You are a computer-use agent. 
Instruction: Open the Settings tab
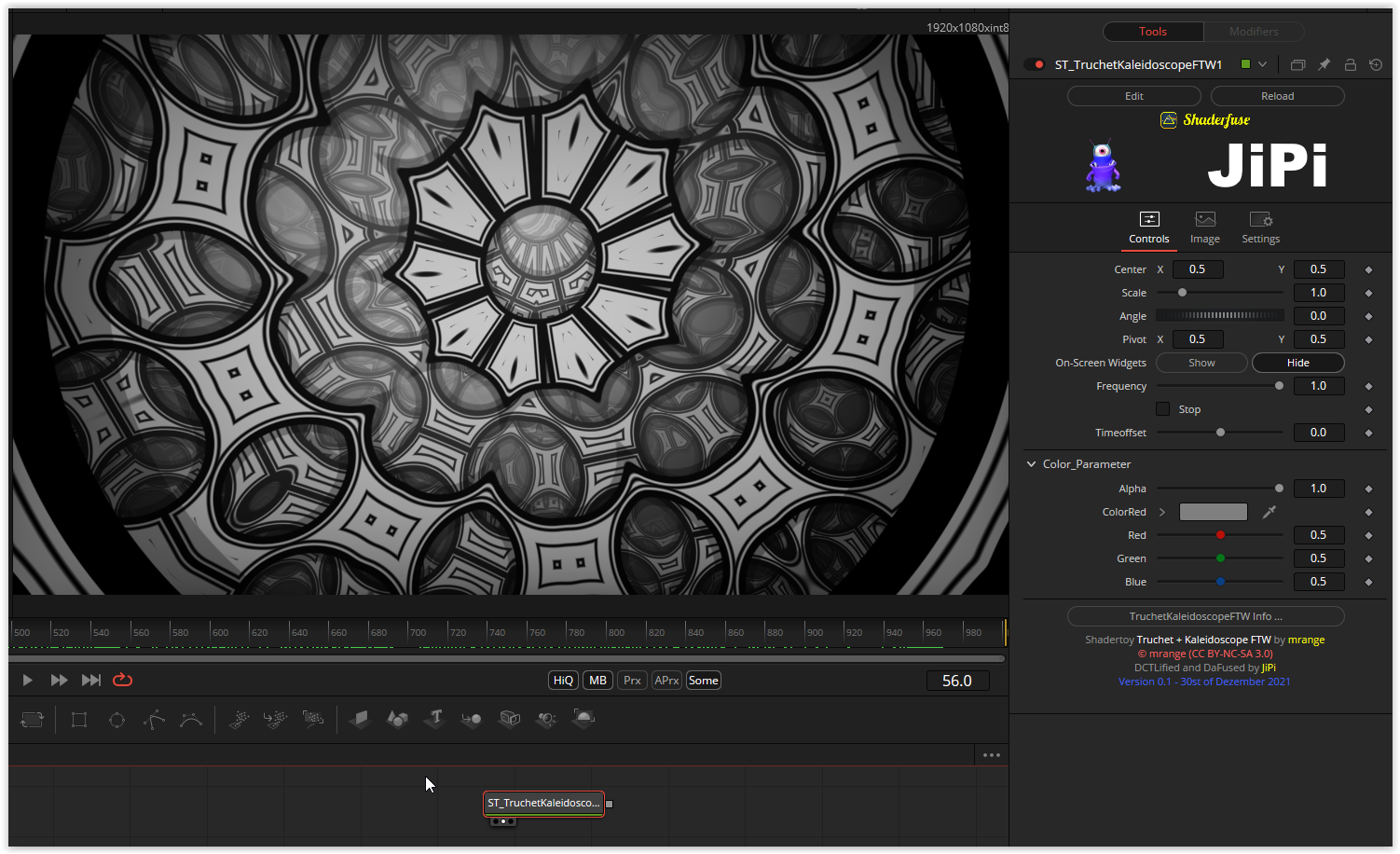click(1261, 227)
